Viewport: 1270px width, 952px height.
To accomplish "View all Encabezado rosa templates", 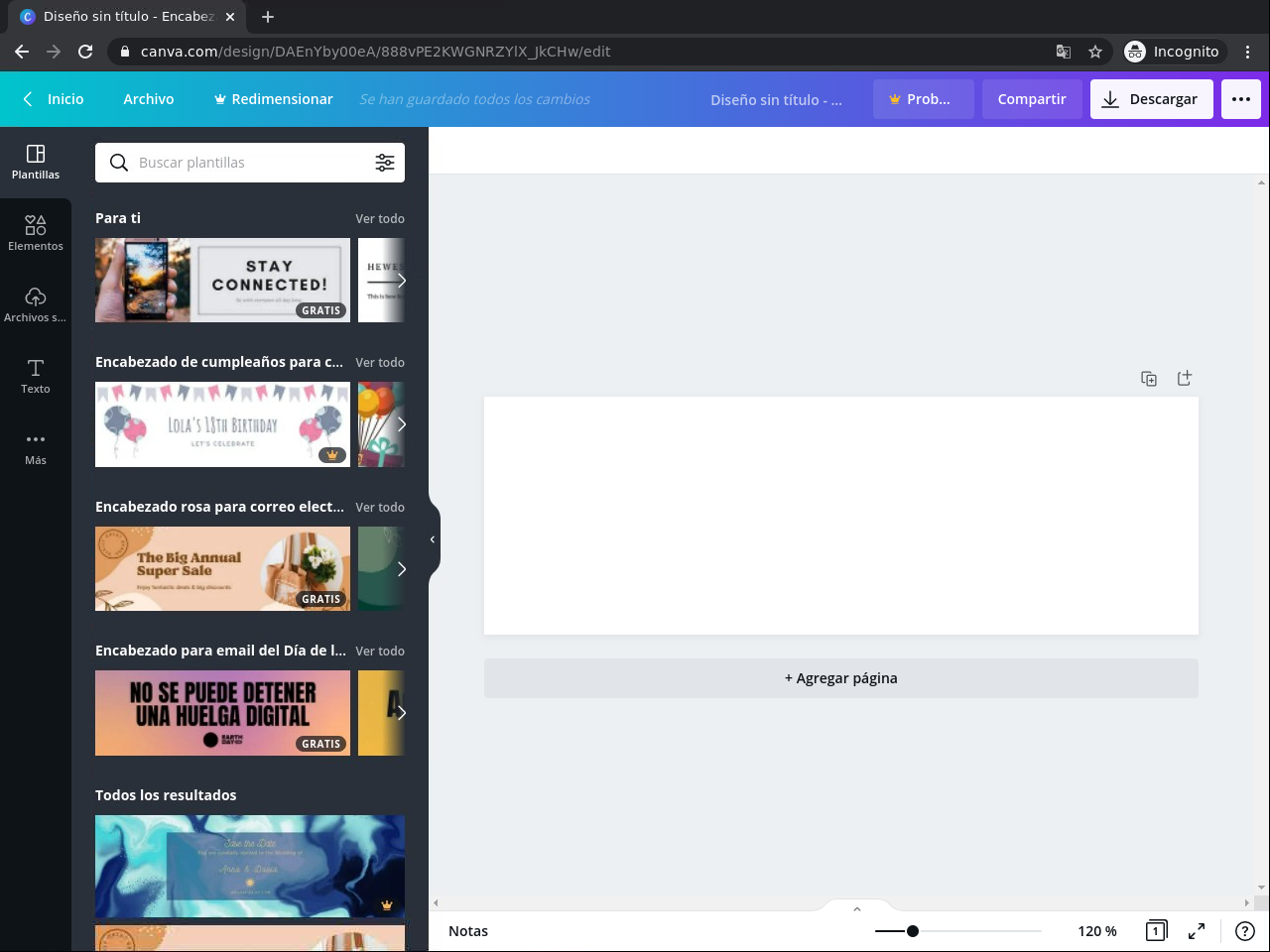I will point(380,507).
